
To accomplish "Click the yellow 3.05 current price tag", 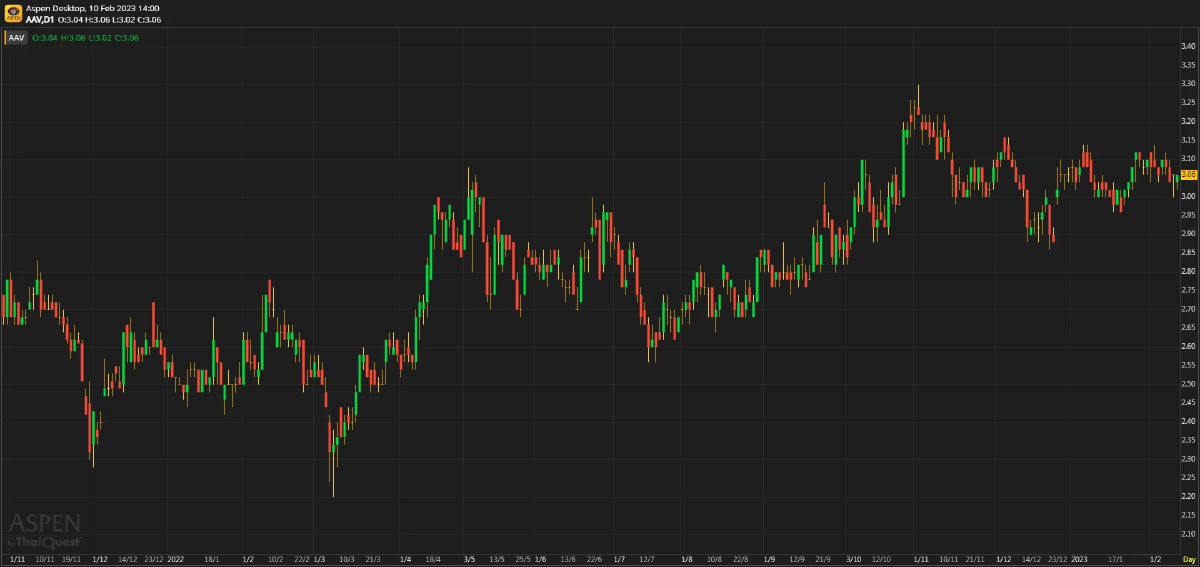I will coord(1189,174).
